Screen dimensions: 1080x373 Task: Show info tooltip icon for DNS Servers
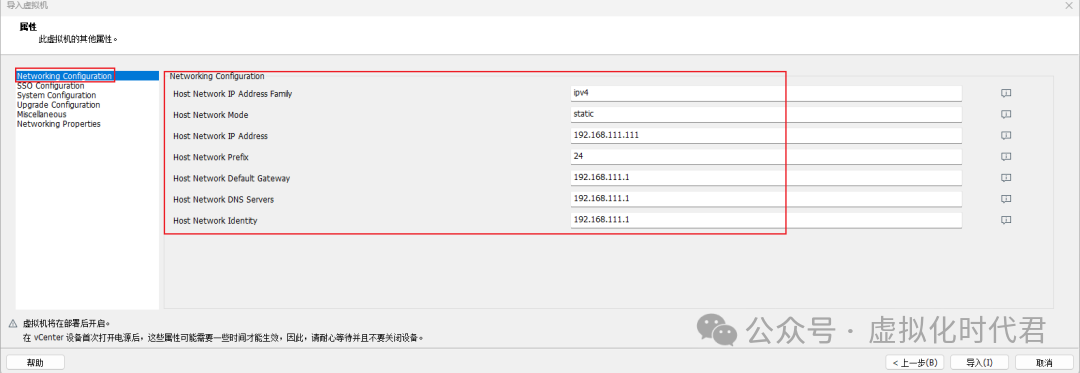tap(1006, 199)
